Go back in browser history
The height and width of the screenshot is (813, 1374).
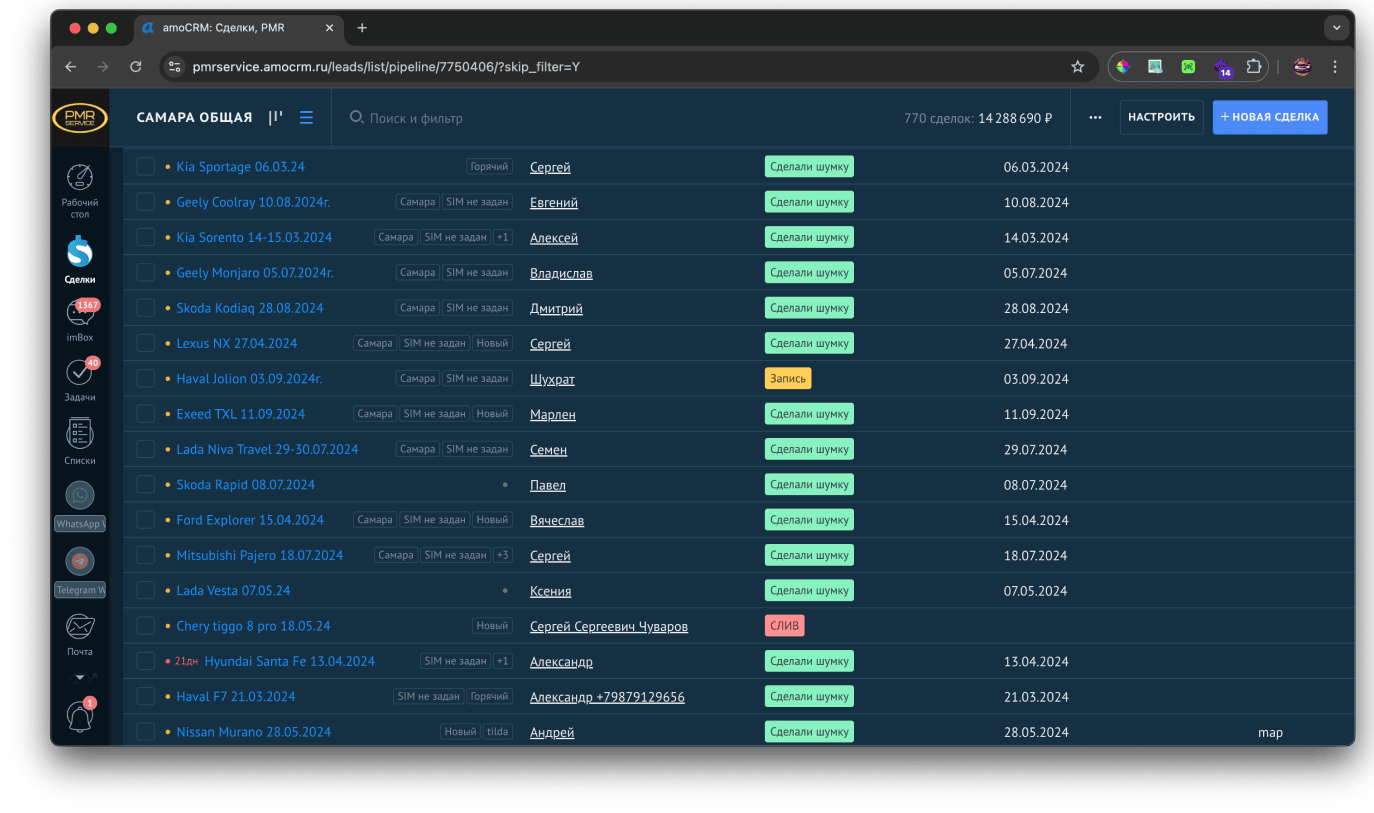(70, 67)
